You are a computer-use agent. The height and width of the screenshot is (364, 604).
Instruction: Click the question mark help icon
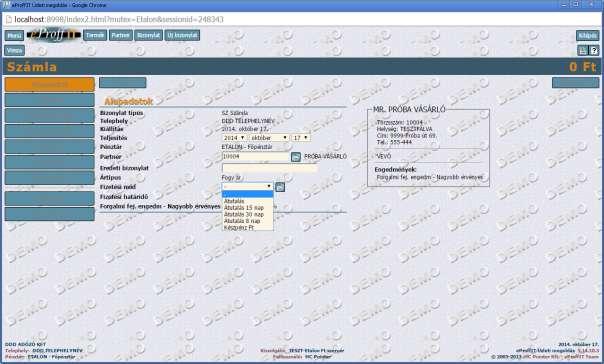594,50
